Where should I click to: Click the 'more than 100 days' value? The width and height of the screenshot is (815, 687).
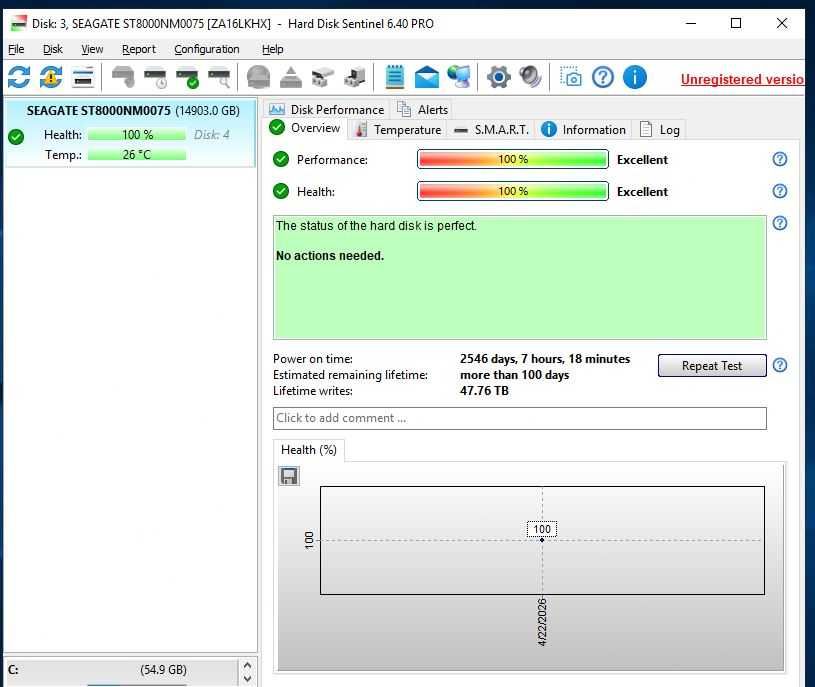point(514,375)
